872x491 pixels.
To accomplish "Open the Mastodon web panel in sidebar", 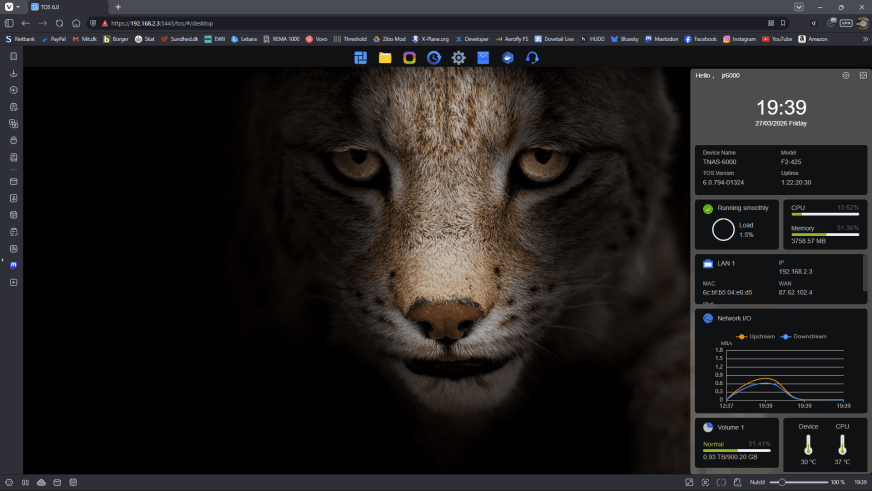I will [x=13, y=265].
